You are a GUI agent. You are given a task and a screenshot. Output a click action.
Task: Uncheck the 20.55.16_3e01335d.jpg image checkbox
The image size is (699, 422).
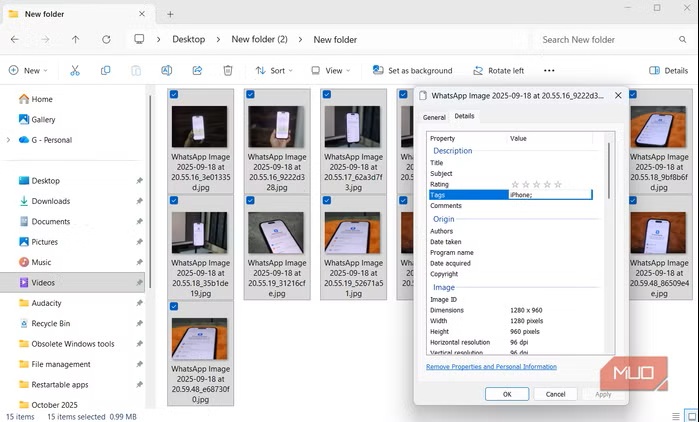point(176,95)
